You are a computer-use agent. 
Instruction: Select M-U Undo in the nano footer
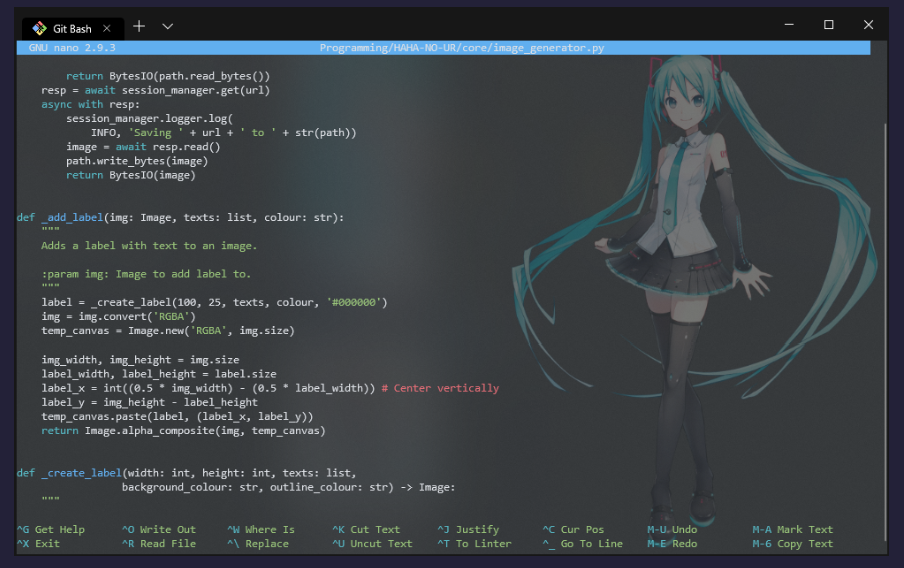[x=672, y=530]
